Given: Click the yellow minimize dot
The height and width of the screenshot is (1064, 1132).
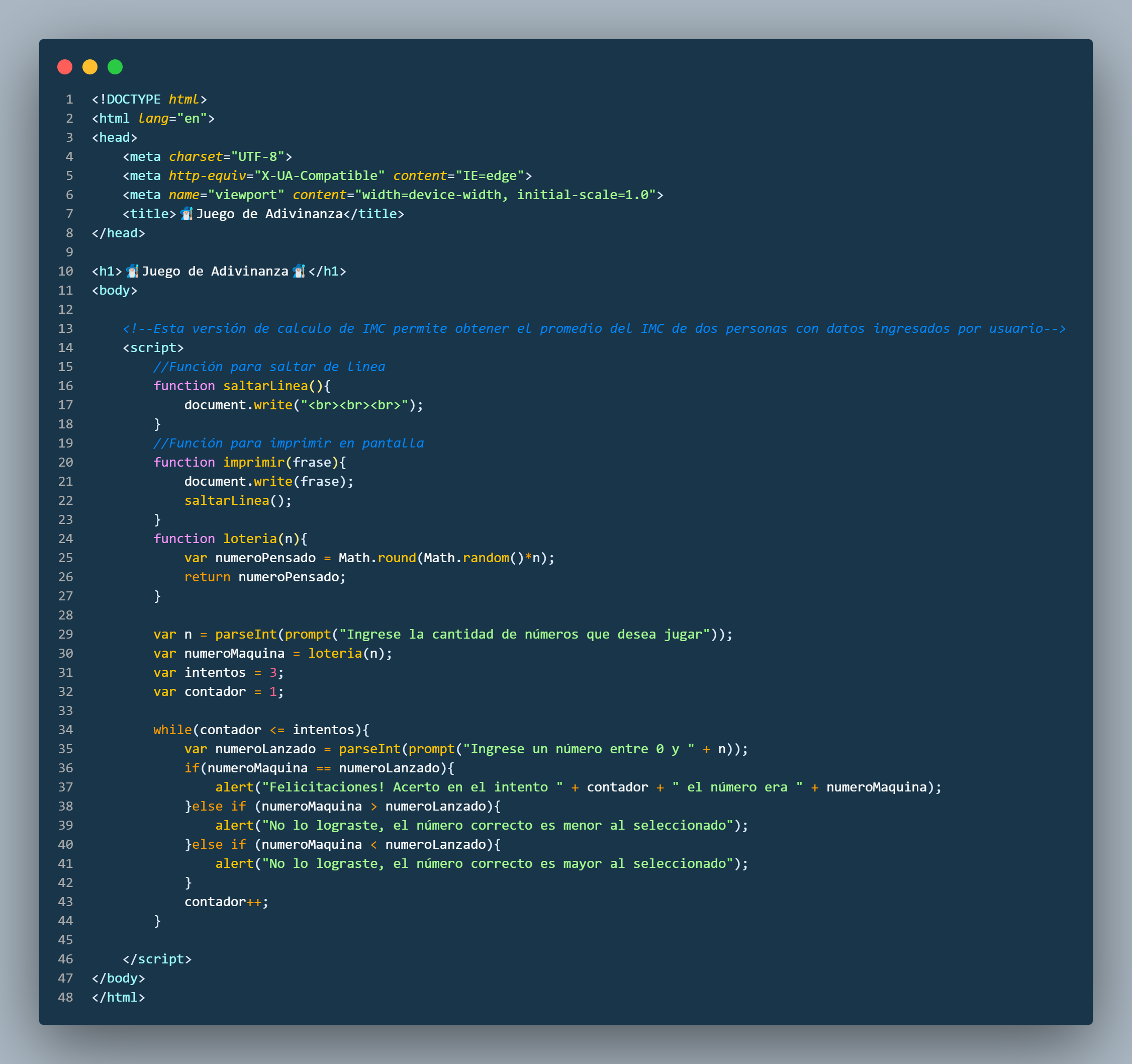Looking at the screenshot, I should tap(90, 67).
